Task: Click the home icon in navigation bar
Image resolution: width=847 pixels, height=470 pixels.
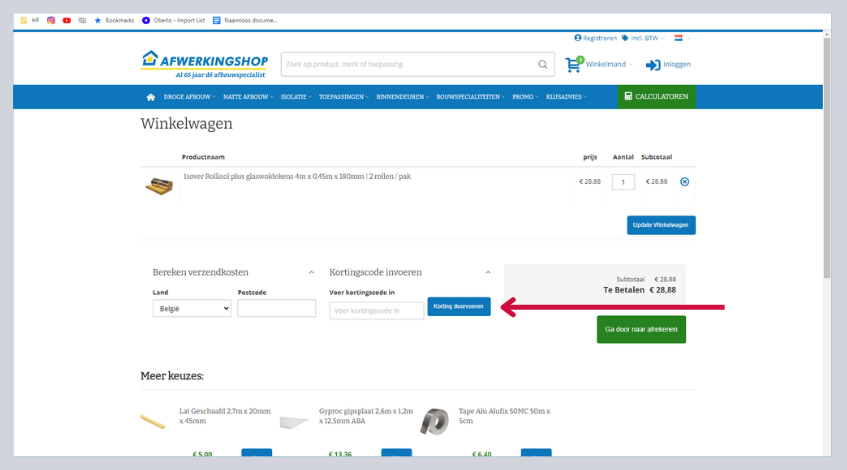Action: tap(151, 97)
